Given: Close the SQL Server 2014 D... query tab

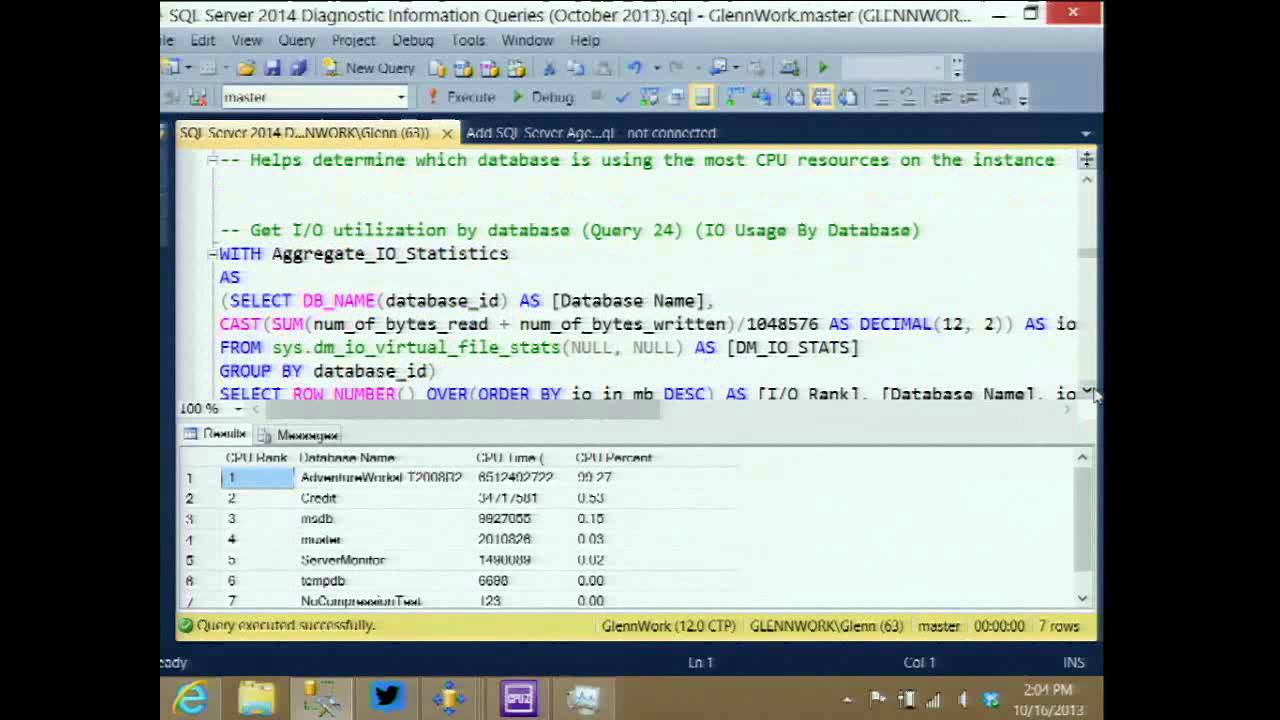Looking at the screenshot, I should click(447, 133).
